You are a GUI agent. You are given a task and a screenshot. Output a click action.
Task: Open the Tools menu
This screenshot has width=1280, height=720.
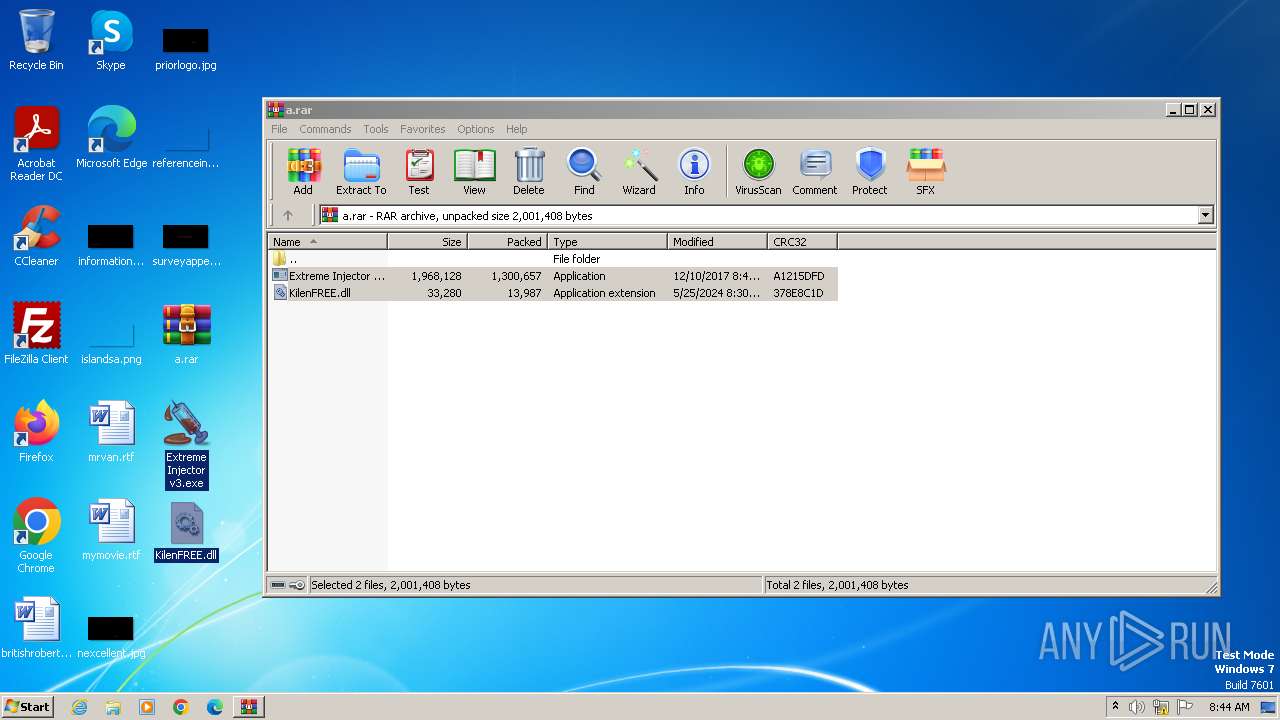click(x=376, y=129)
